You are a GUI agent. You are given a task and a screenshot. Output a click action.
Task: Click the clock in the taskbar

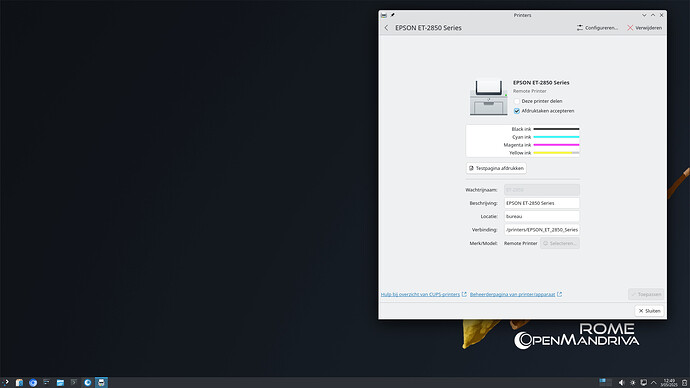(x=669, y=382)
